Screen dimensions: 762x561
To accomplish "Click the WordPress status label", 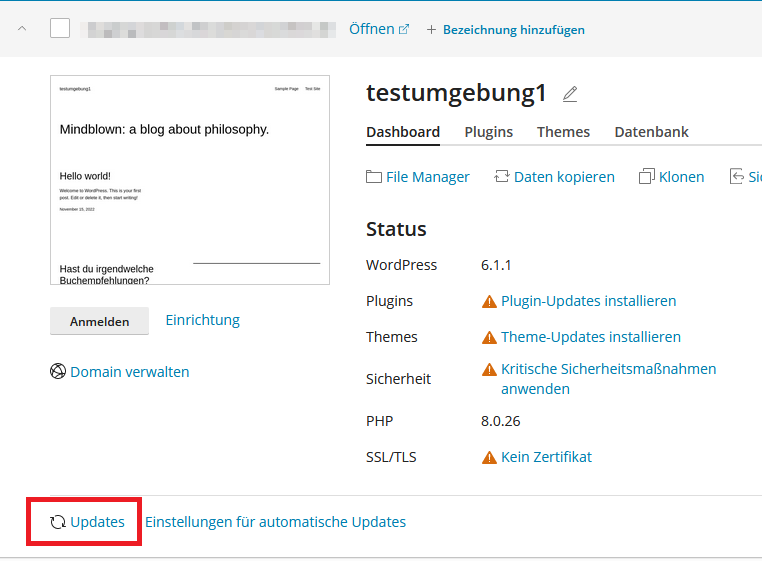I will (401, 265).
